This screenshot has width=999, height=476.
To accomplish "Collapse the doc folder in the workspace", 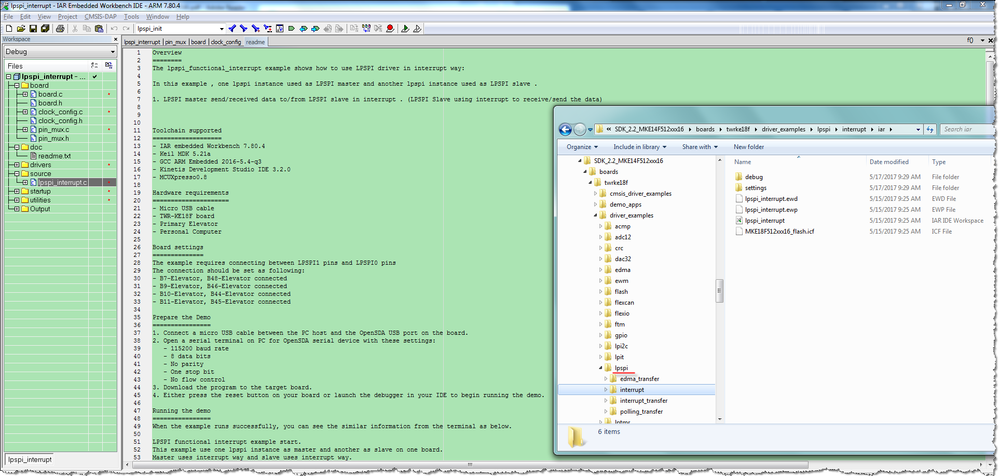I will coord(17,147).
